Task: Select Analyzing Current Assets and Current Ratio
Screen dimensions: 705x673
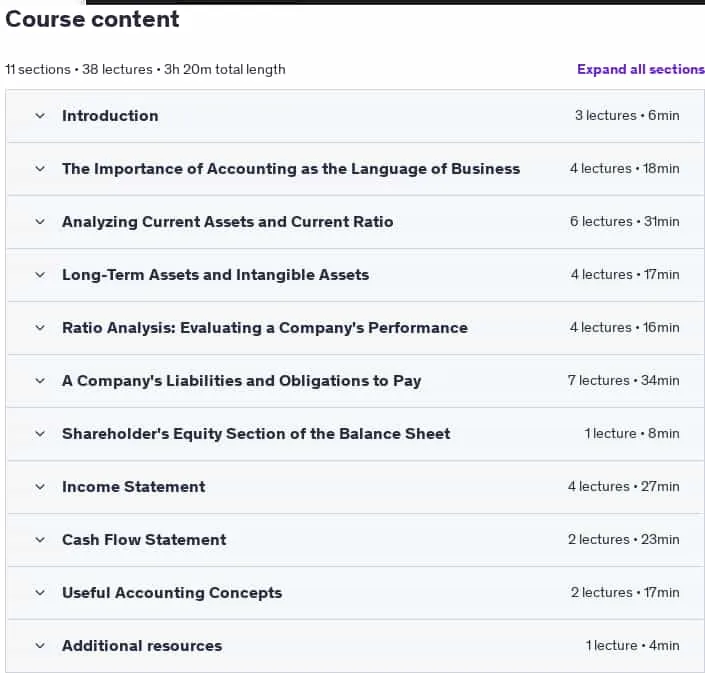Action: tap(228, 222)
